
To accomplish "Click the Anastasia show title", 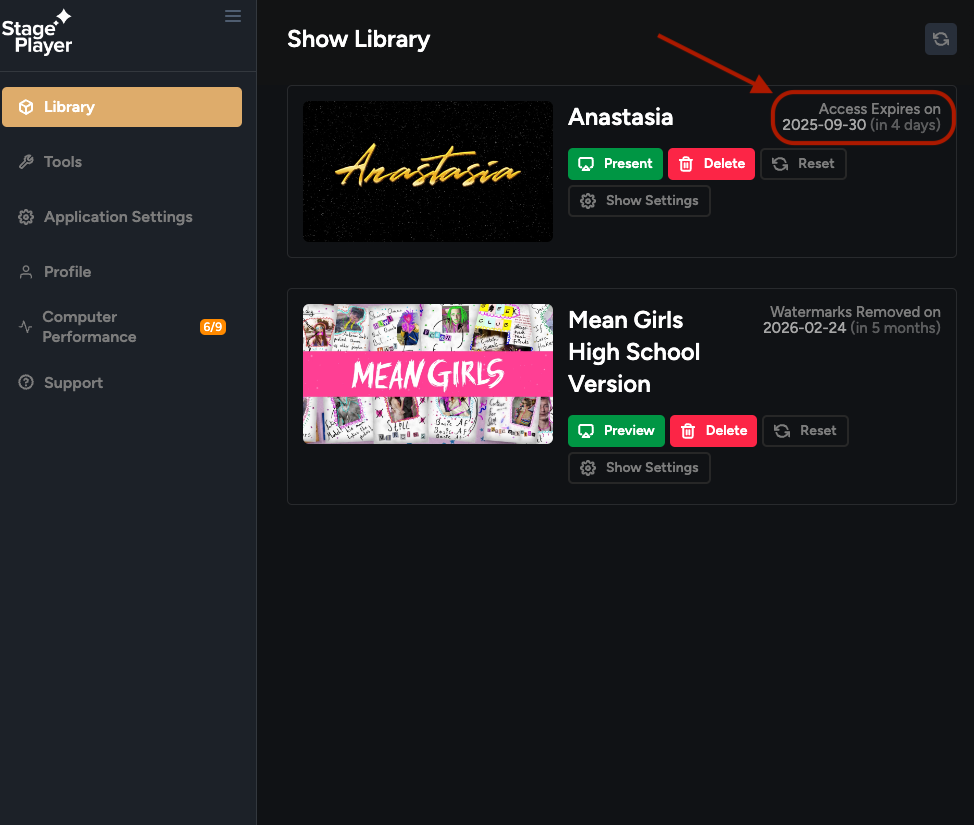I will coord(621,117).
